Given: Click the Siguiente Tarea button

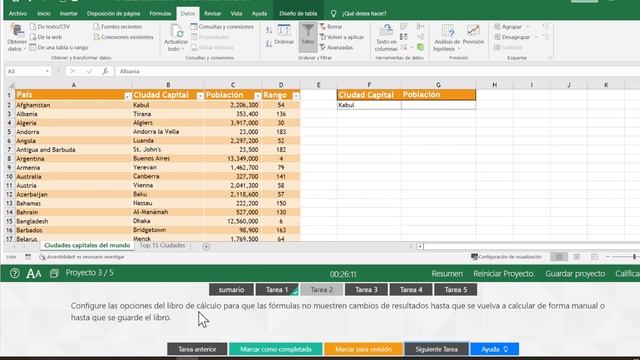Looking at the screenshot, I should pyautogui.click(x=436, y=349).
